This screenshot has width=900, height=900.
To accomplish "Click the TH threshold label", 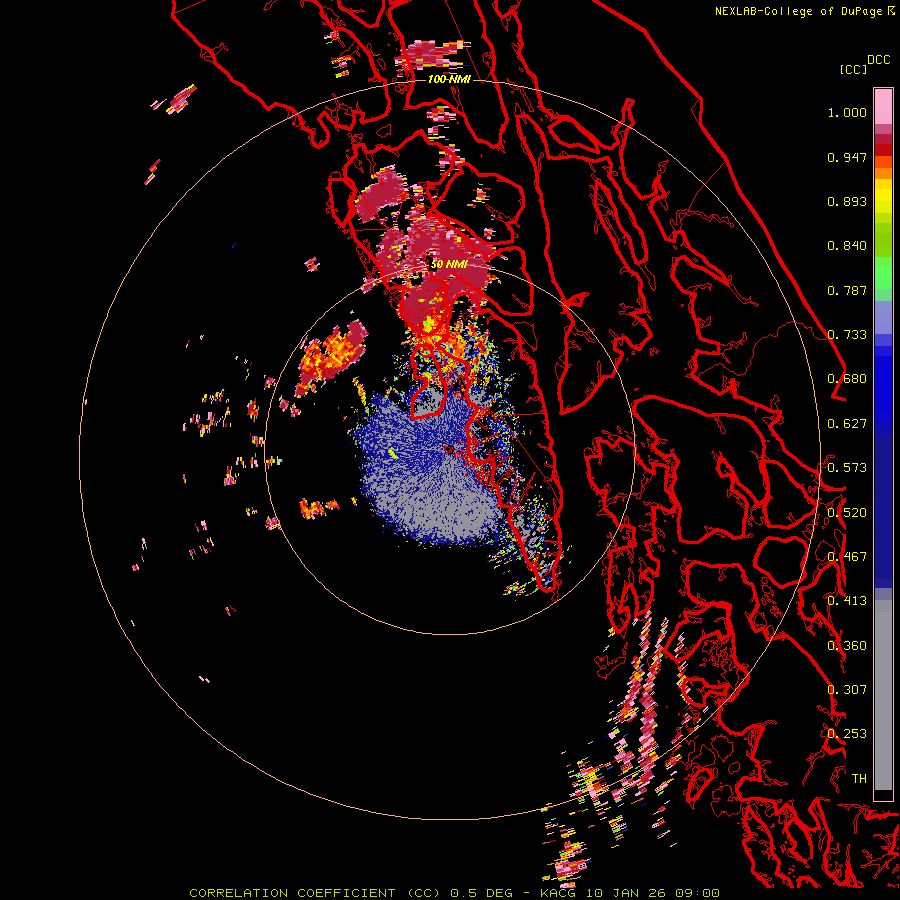I will pyautogui.click(x=859, y=779).
